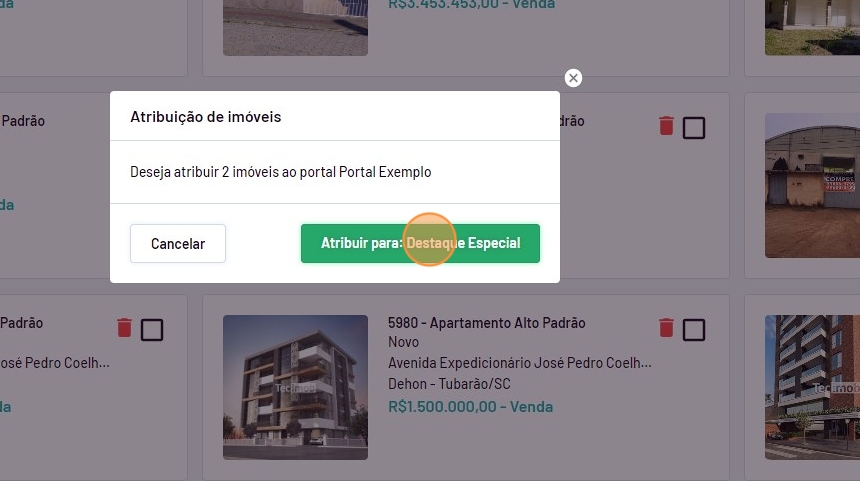Image resolution: width=860 pixels, height=481 pixels.
Task: Open 5980 - Apartamento Alto Padrão title
Action: pyautogui.click(x=486, y=323)
